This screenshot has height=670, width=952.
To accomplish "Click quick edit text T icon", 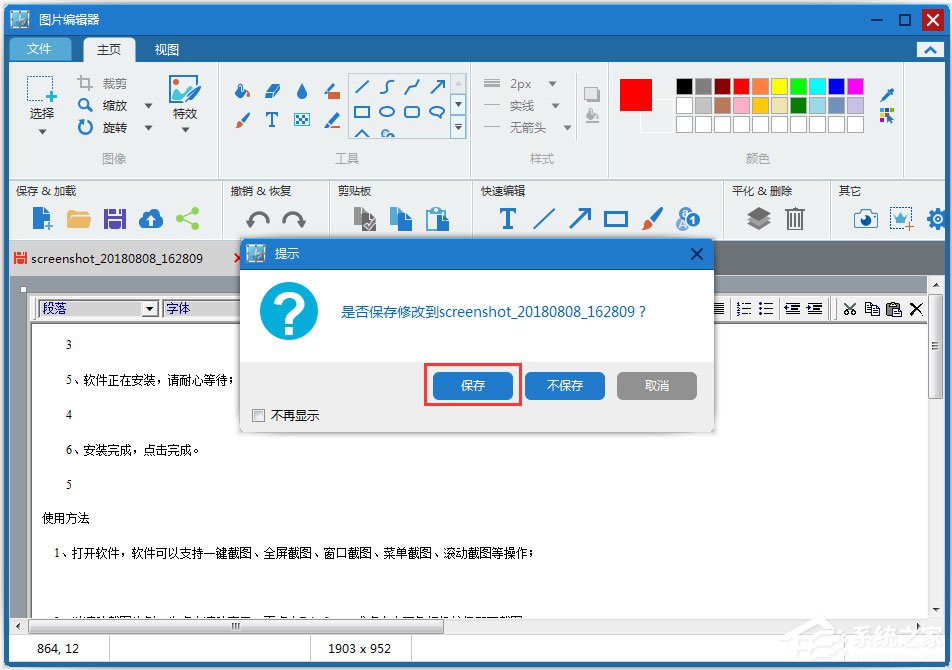I will click(508, 218).
